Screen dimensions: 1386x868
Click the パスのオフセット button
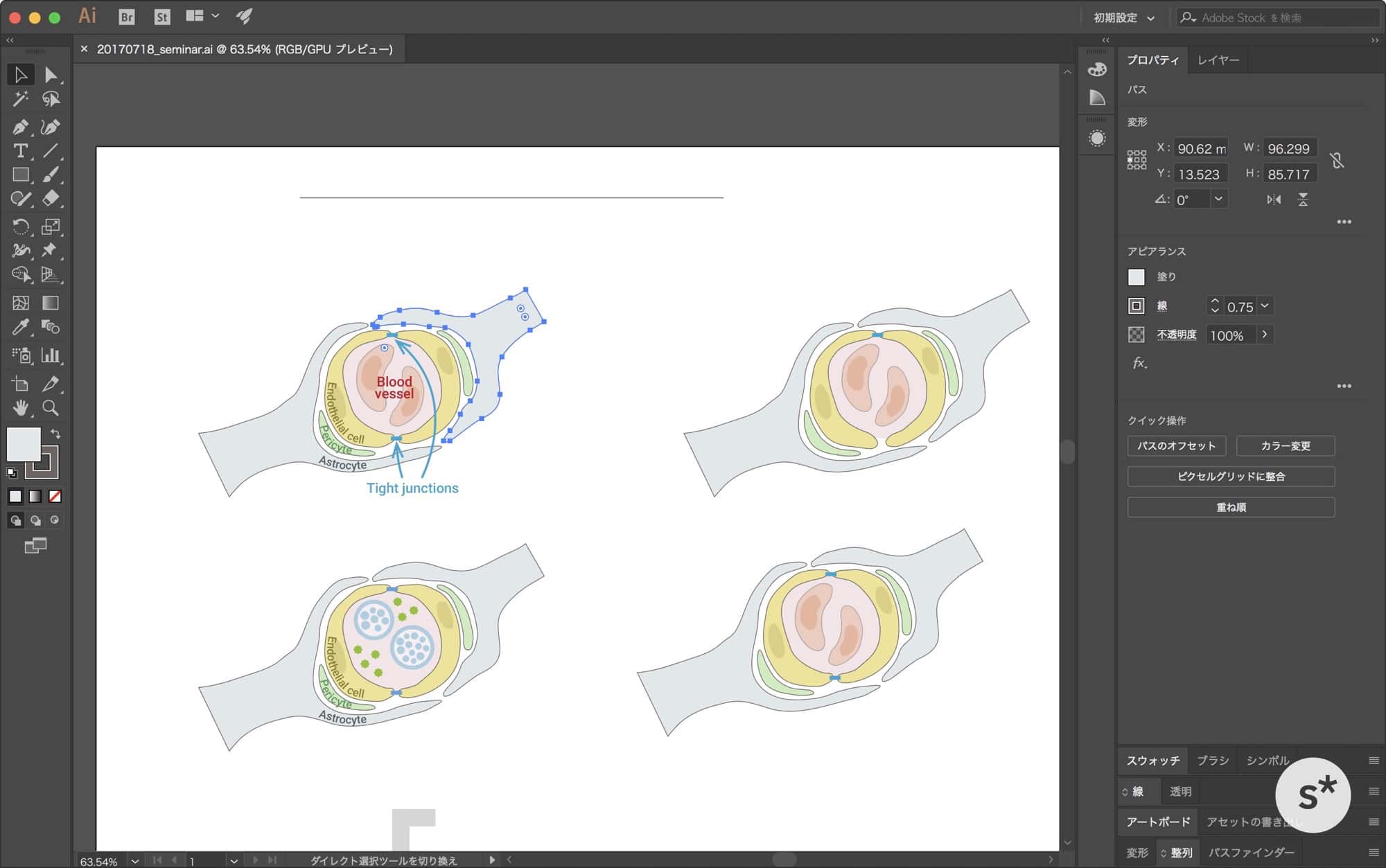1176,445
